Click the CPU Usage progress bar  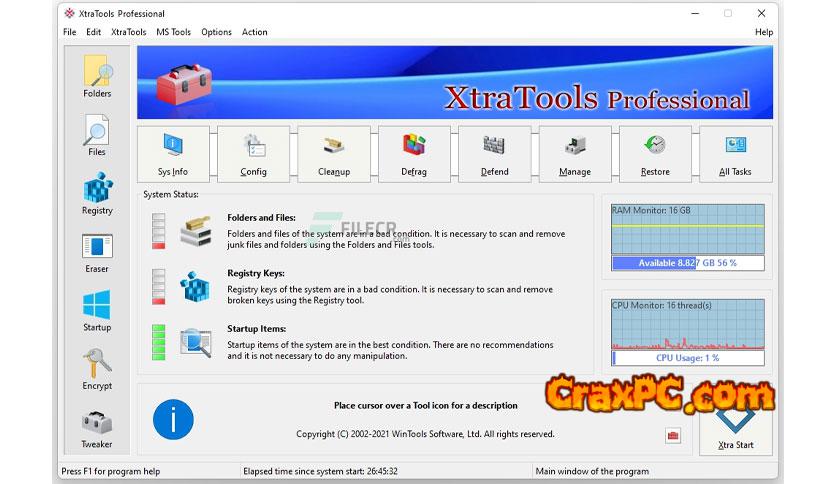[688, 358]
